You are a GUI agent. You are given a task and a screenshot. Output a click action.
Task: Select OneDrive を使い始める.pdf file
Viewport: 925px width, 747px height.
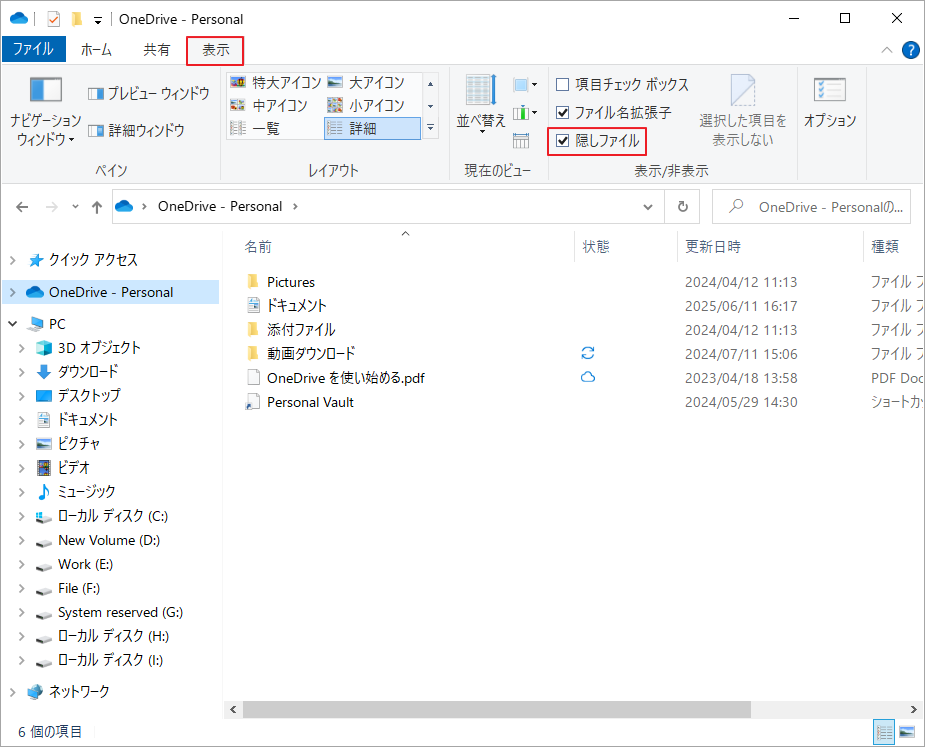[x=346, y=378]
